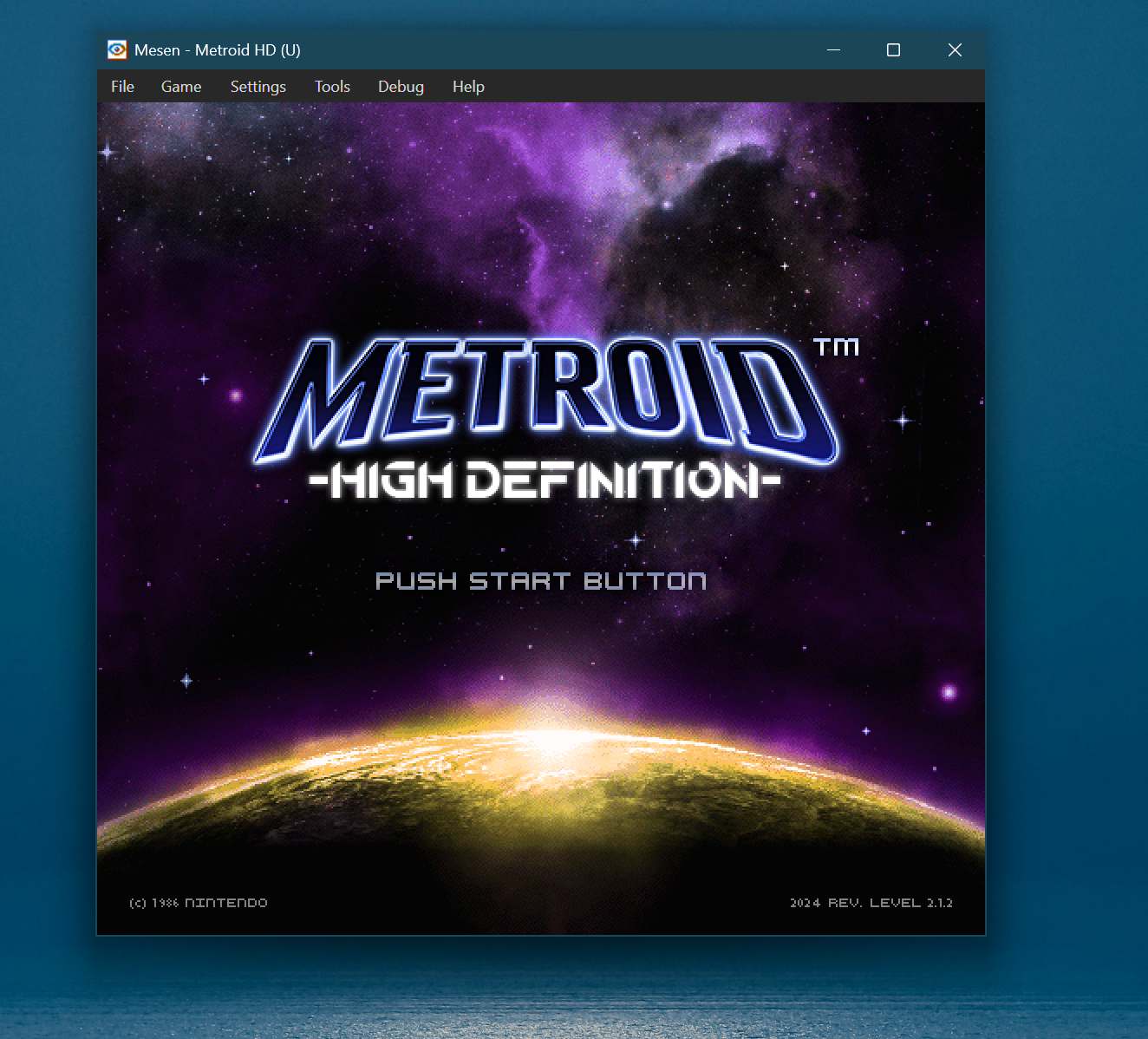Expand the Tools menu
Viewport: 1148px width, 1039px height.
tap(332, 87)
